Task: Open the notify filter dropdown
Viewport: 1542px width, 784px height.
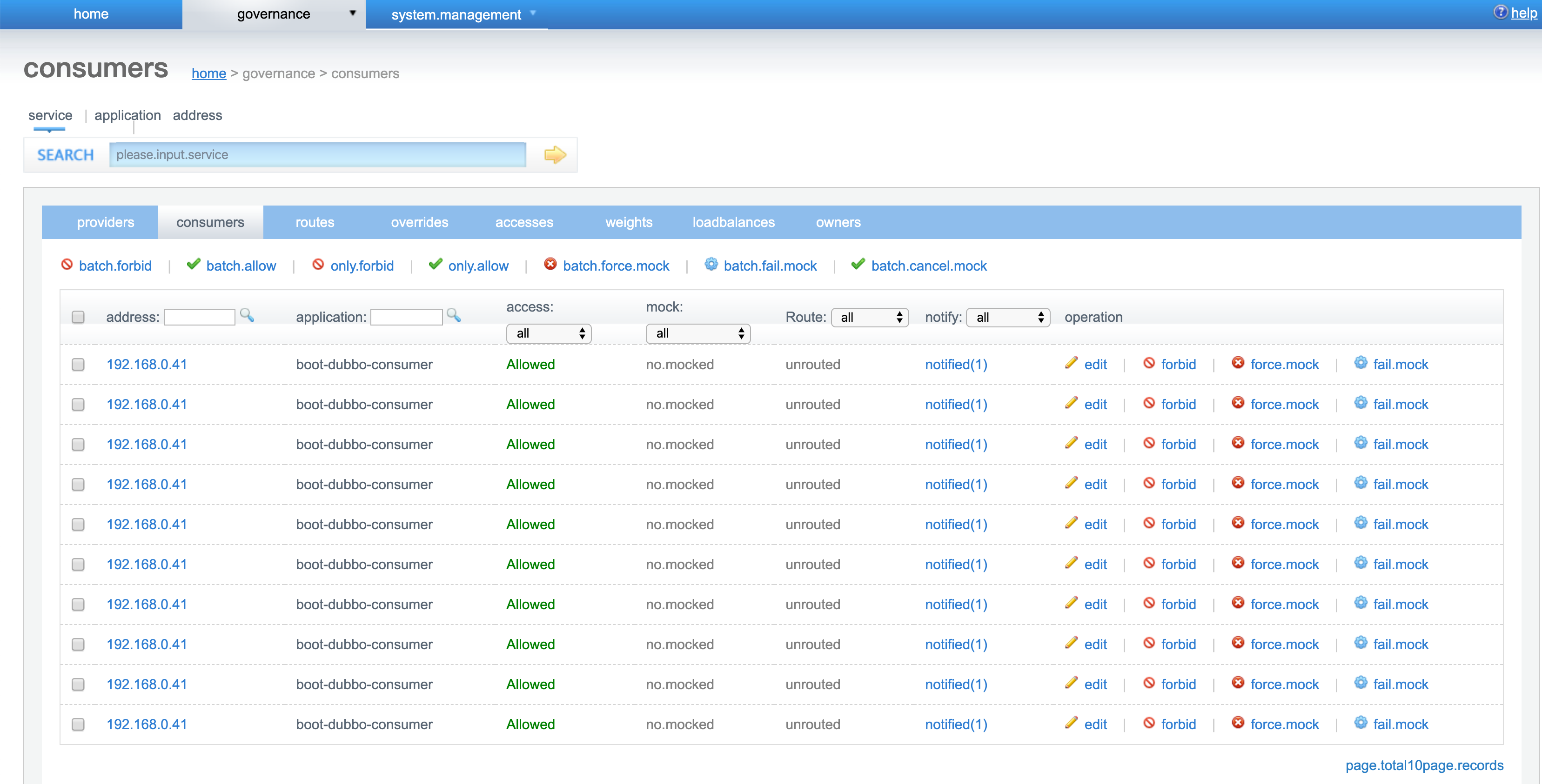Action: pos(1008,318)
